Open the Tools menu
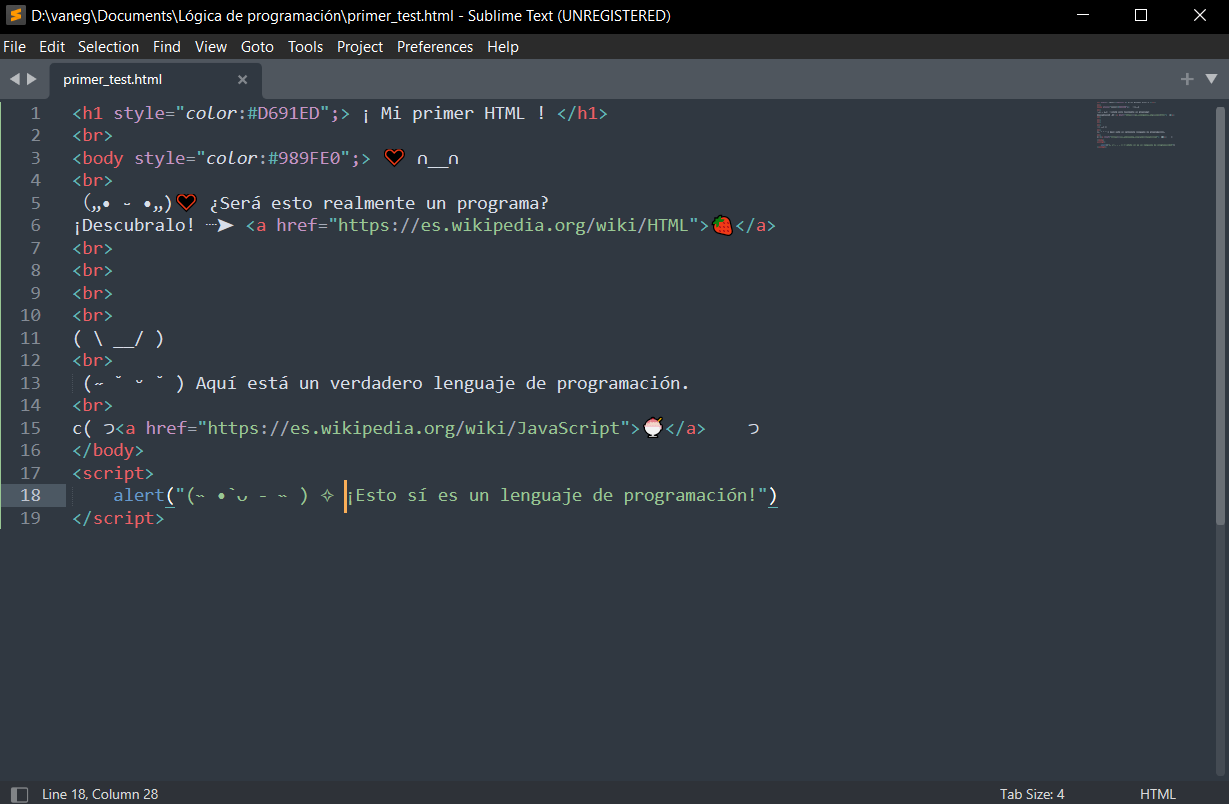1229x804 pixels. 306,46
